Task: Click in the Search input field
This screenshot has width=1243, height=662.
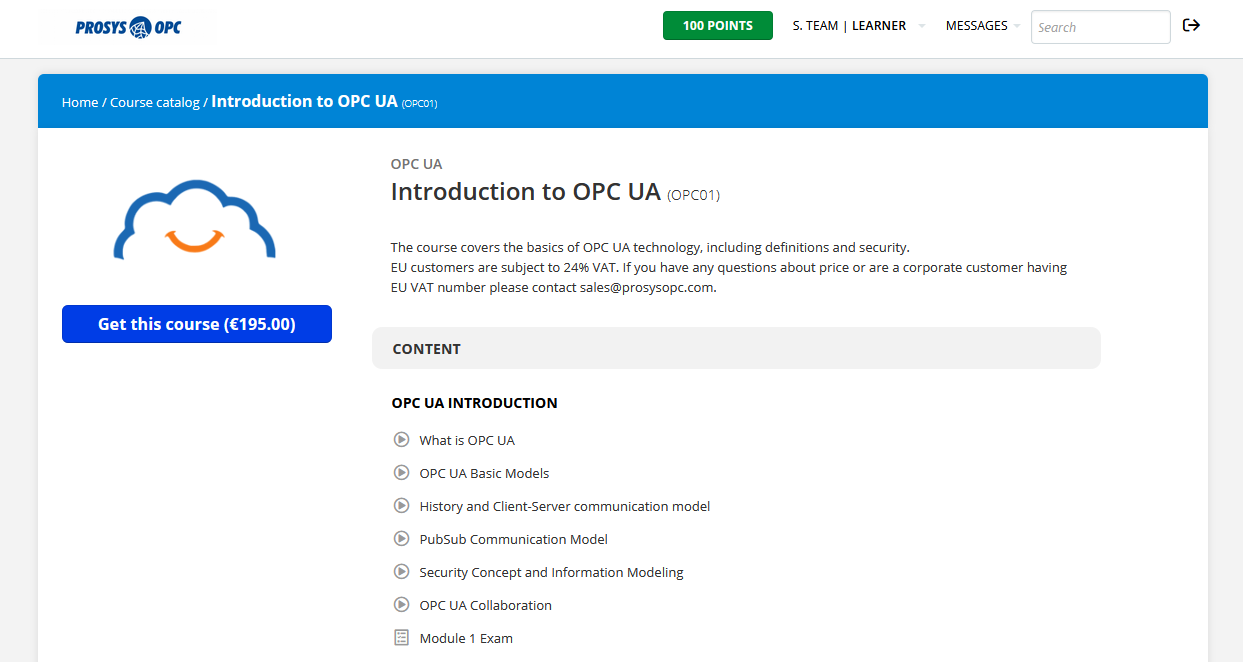Action: click(1100, 27)
